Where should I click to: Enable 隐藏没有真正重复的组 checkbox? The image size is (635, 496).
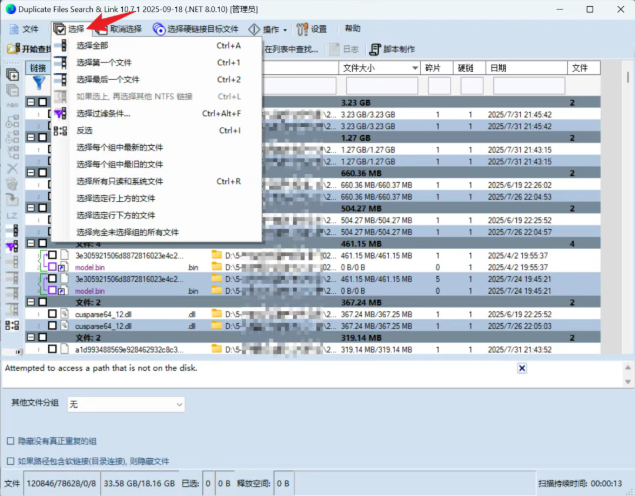coord(11,441)
